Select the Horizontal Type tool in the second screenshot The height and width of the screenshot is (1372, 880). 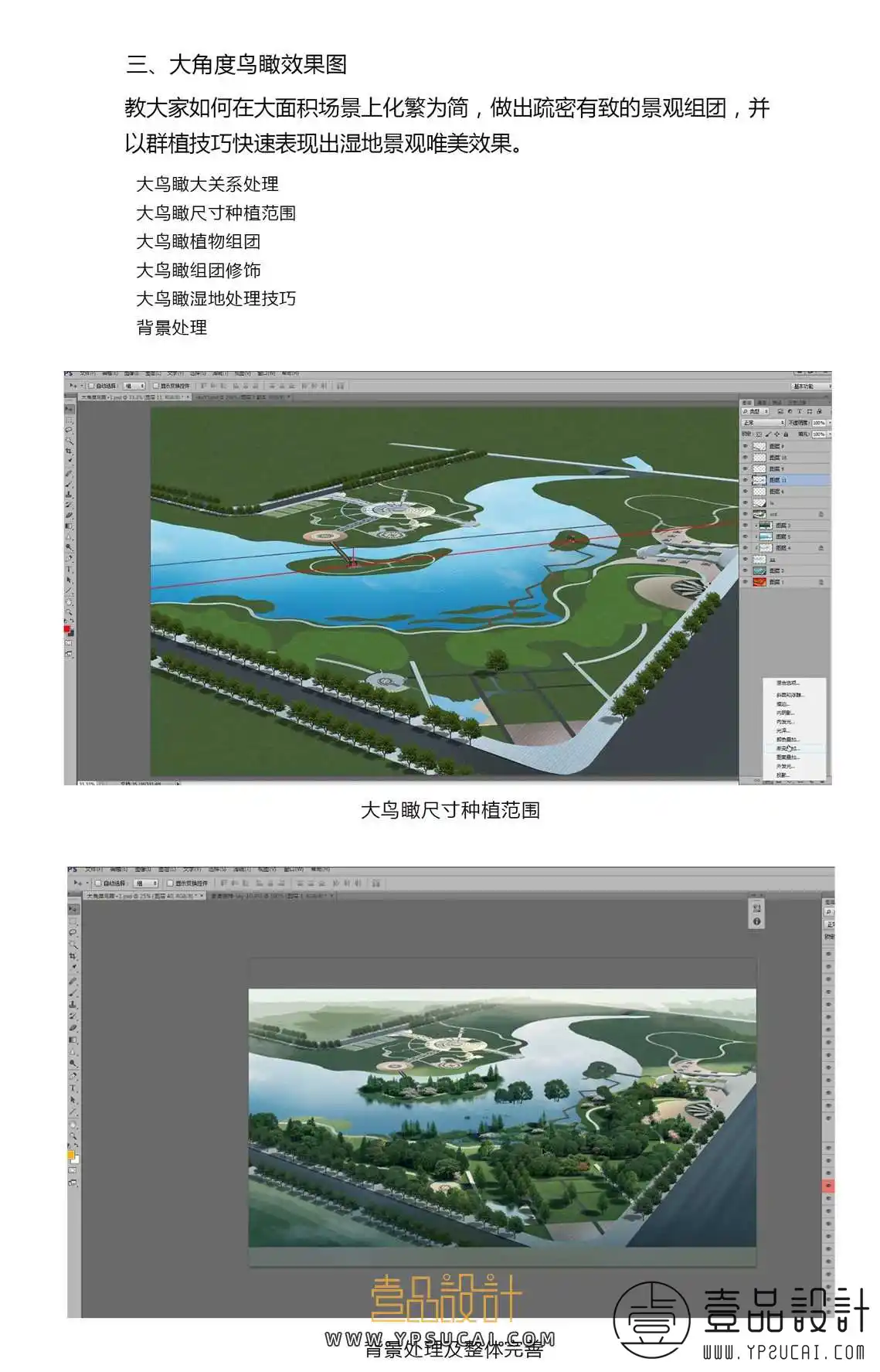(x=73, y=1088)
